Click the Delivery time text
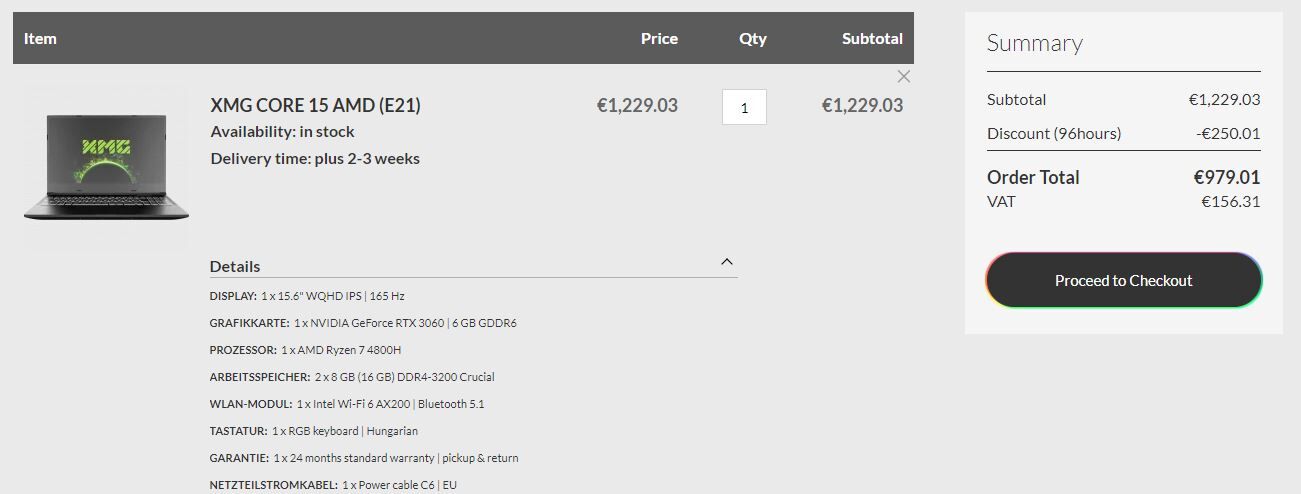This screenshot has height=494, width=1301. tap(315, 158)
